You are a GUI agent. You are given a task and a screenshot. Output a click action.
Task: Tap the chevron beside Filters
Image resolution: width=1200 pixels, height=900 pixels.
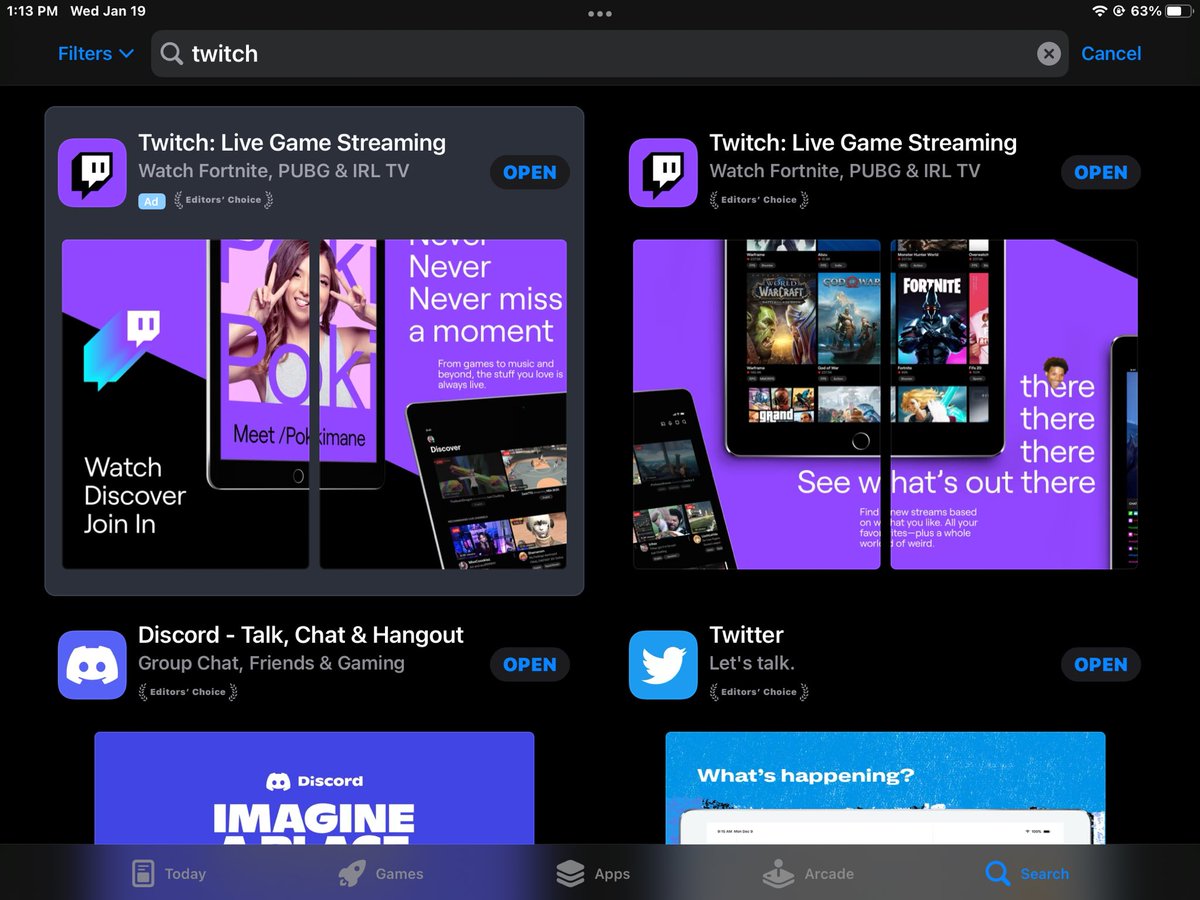click(x=126, y=54)
